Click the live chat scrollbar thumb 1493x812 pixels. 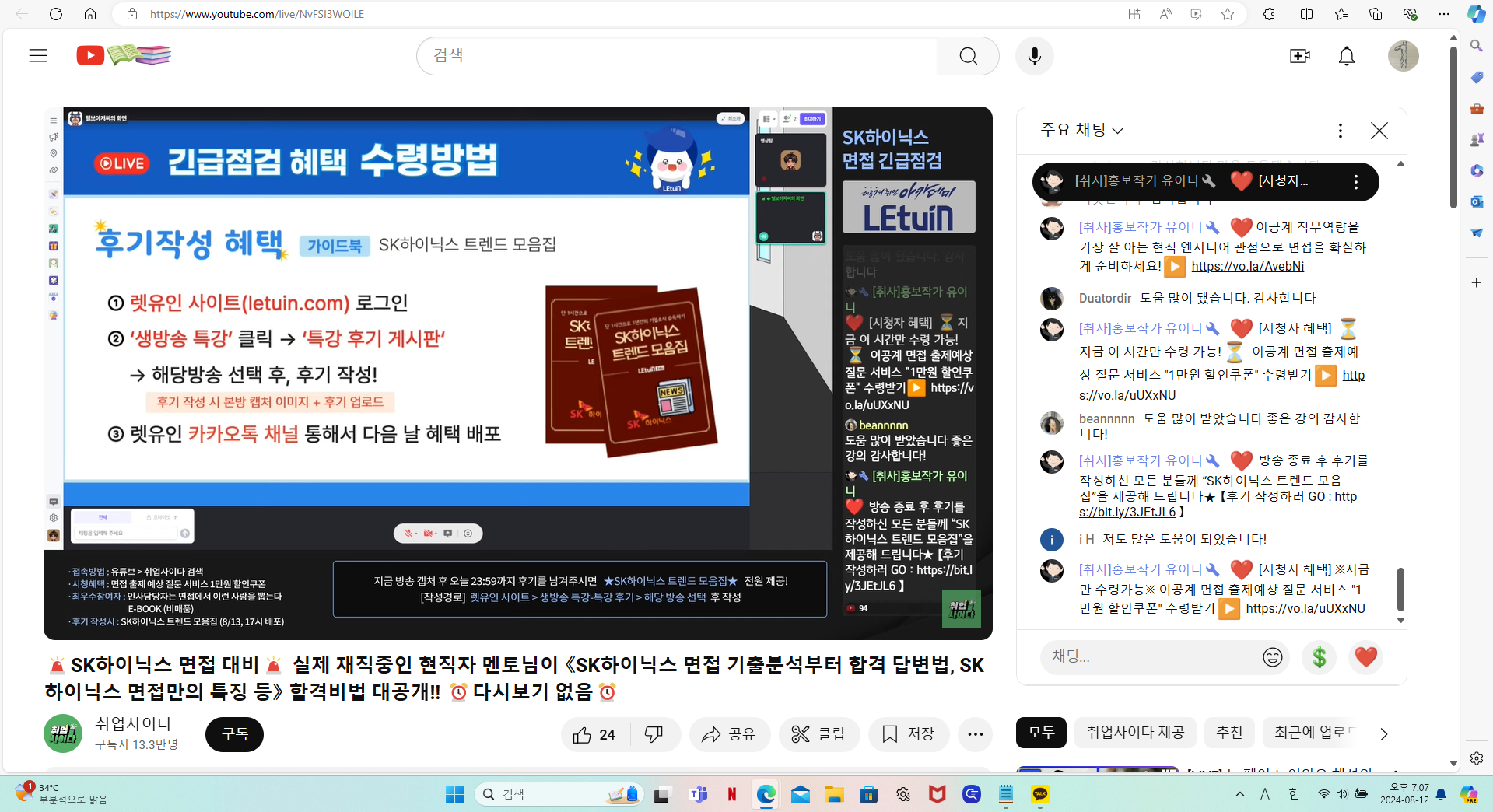1400,589
